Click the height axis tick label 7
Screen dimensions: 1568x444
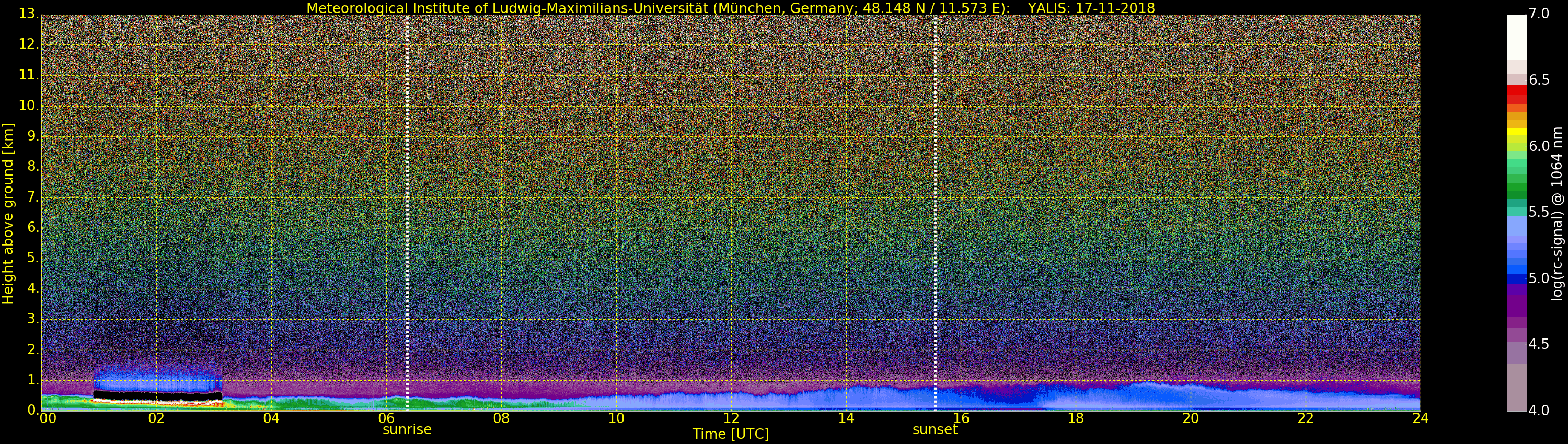pyautogui.click(x=33, y=197)
